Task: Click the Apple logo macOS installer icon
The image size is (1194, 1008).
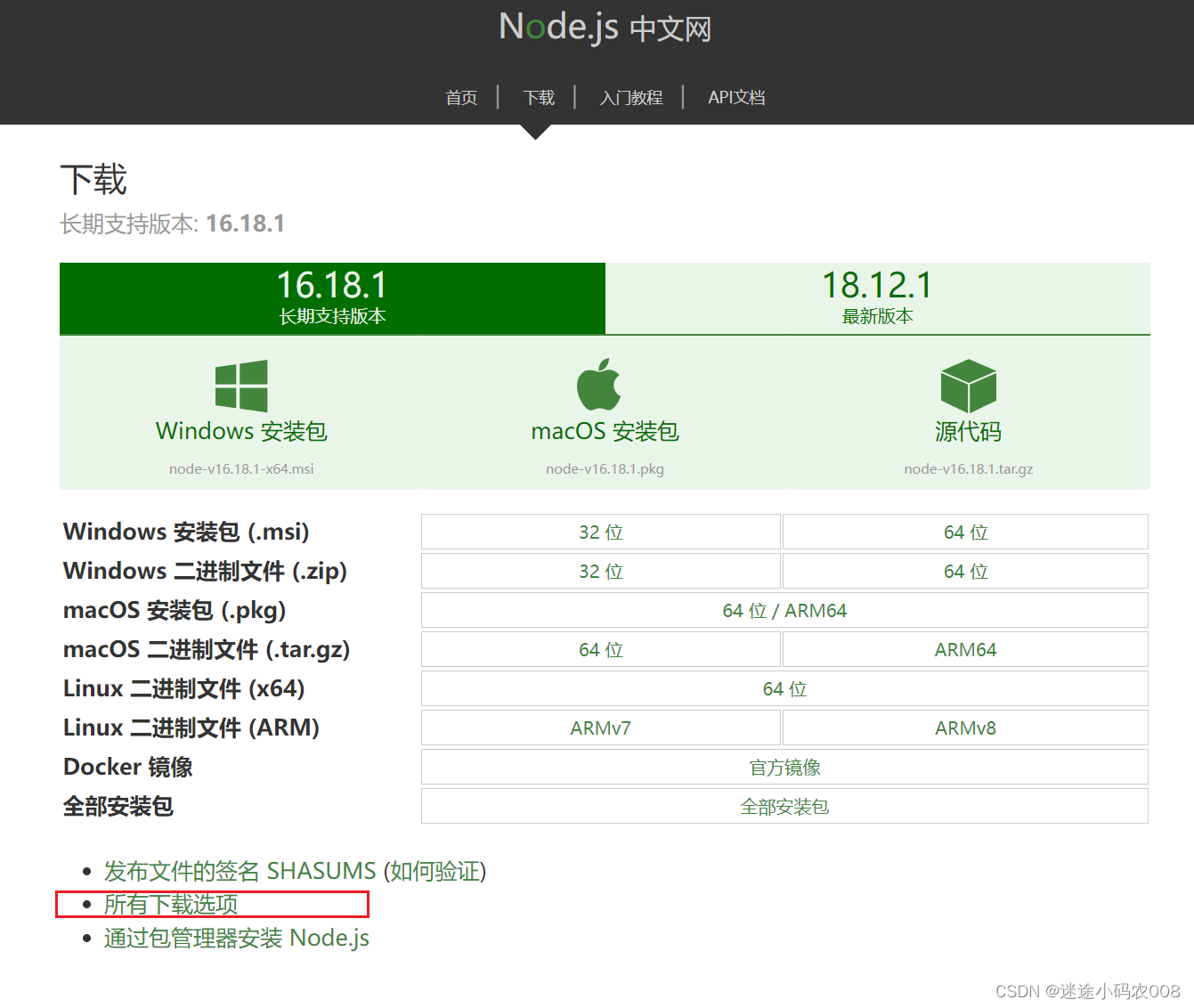Action: click(x=599, y=385)
